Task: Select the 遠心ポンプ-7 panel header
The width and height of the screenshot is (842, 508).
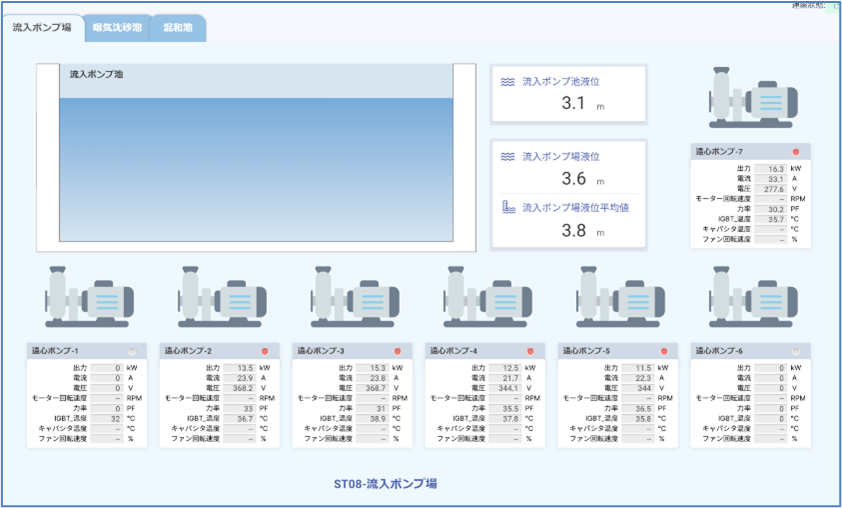Action: tap(751, 152)
